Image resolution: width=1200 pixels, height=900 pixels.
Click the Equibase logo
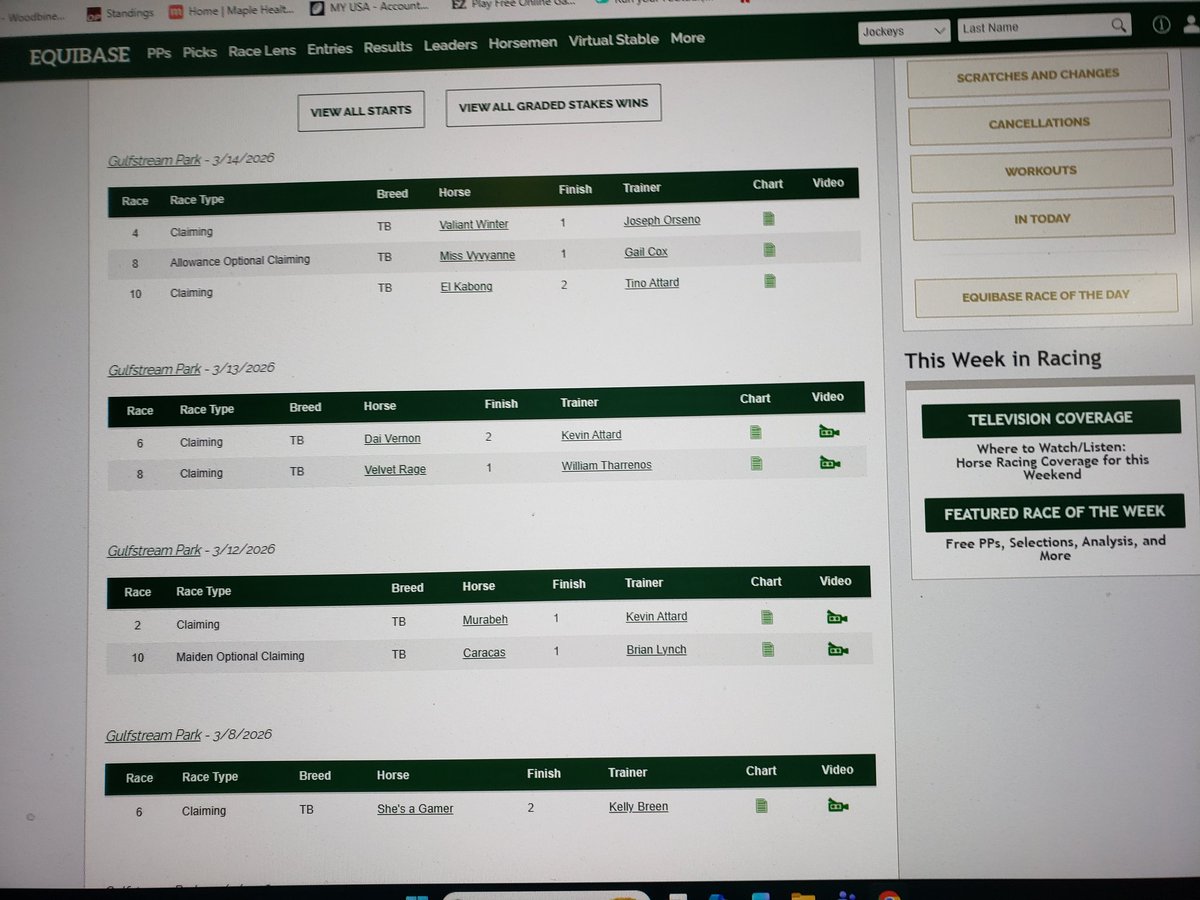pyautogui.click(x=79, y=55)
